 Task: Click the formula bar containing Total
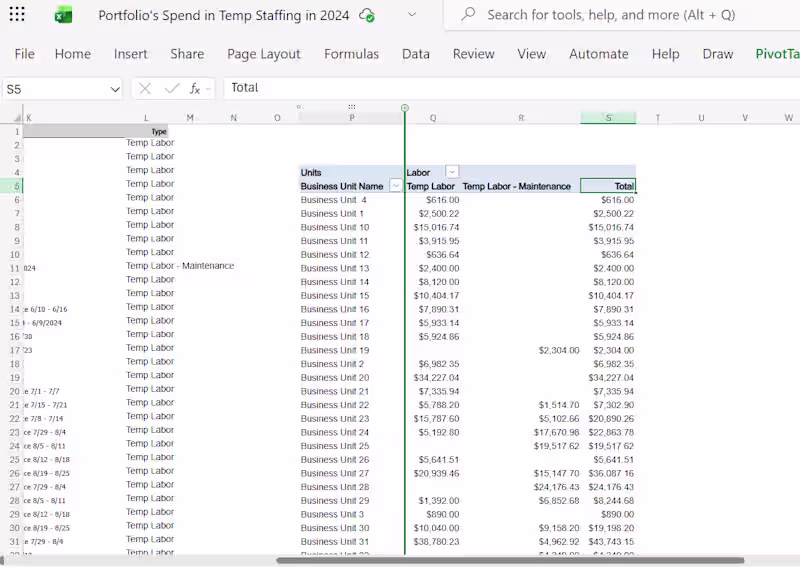[x=510, y=88]
